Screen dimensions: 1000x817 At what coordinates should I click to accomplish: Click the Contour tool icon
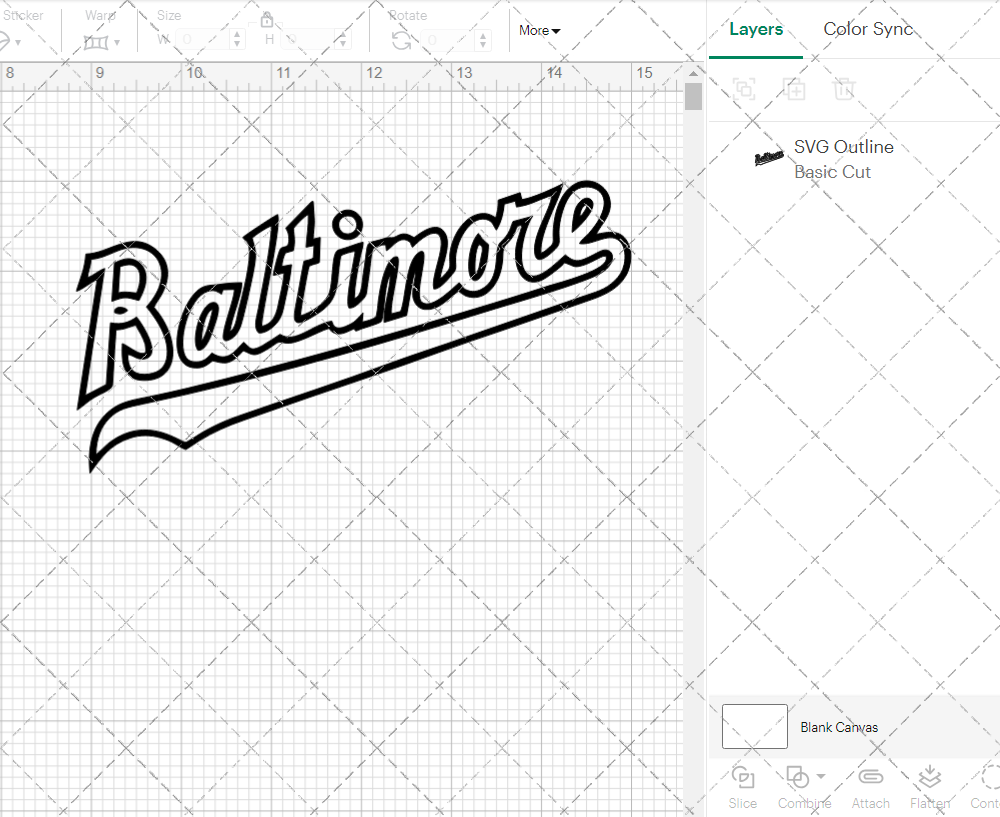click(x=990, y=777)
